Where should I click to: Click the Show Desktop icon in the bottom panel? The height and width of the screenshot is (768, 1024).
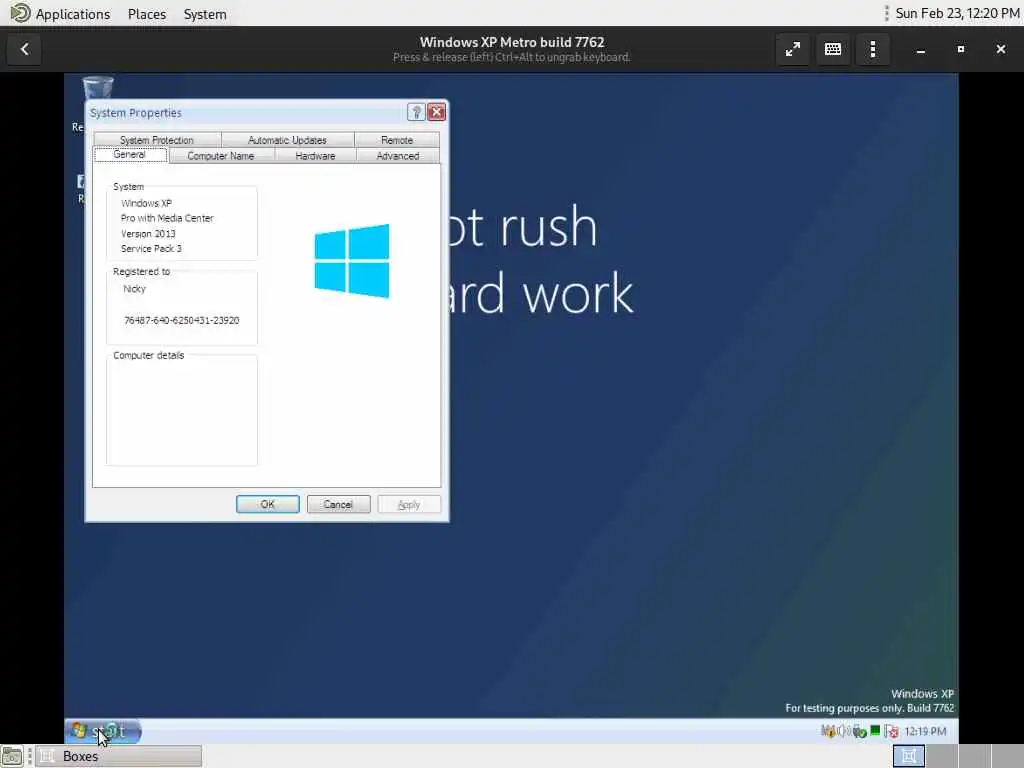coord(12,756)
